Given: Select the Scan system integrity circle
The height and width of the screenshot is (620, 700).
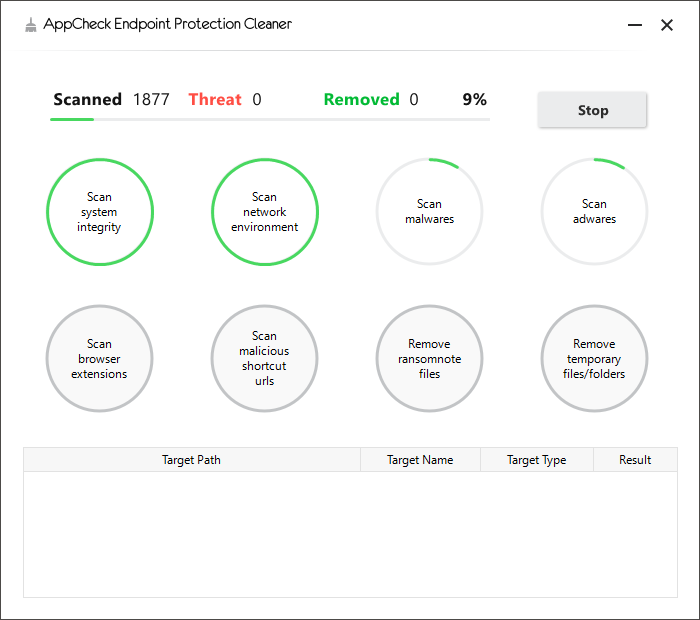Looking at the screenshot, I should click(100, 212).
